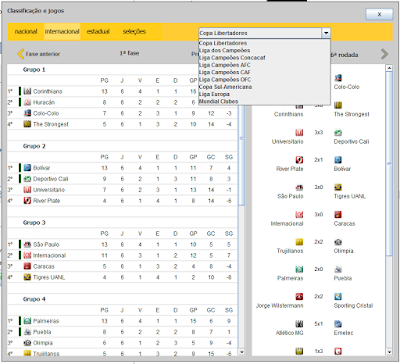The image size is (400, 364).
Task: Click the 5x1 score Atlético MG vs Emelec
Action: (x=319, y=324)
